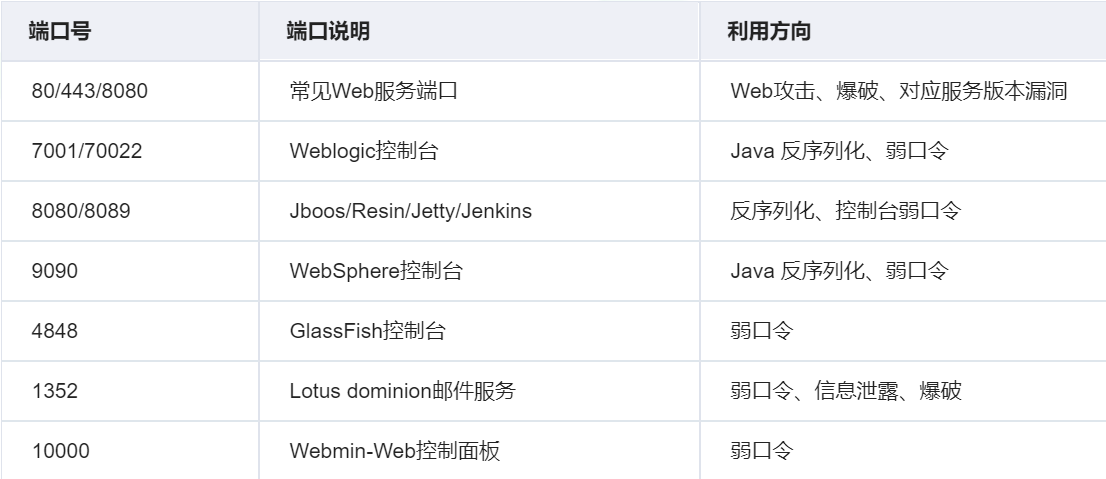This screenshot has width=1106, height=479.
Task: Select the Weblogic控制台 cell
Action: click(479, 151)
